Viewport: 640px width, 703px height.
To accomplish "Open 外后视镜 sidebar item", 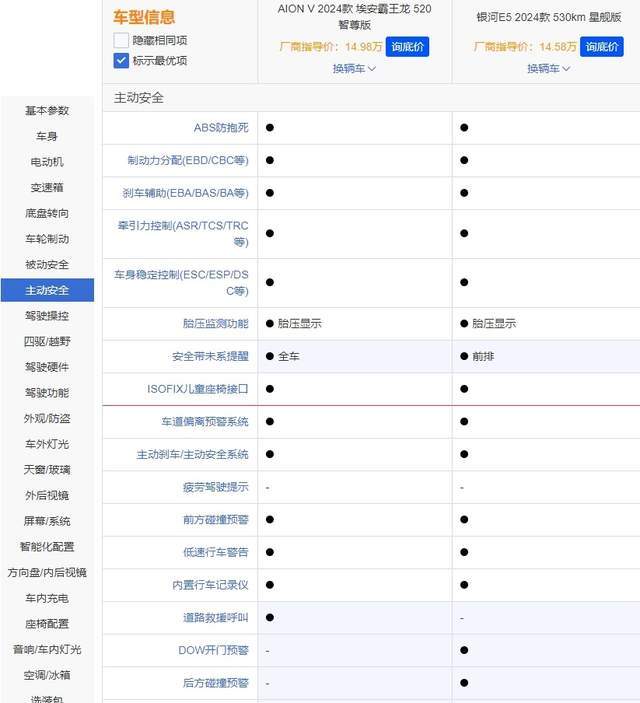I will coord(47,495).
